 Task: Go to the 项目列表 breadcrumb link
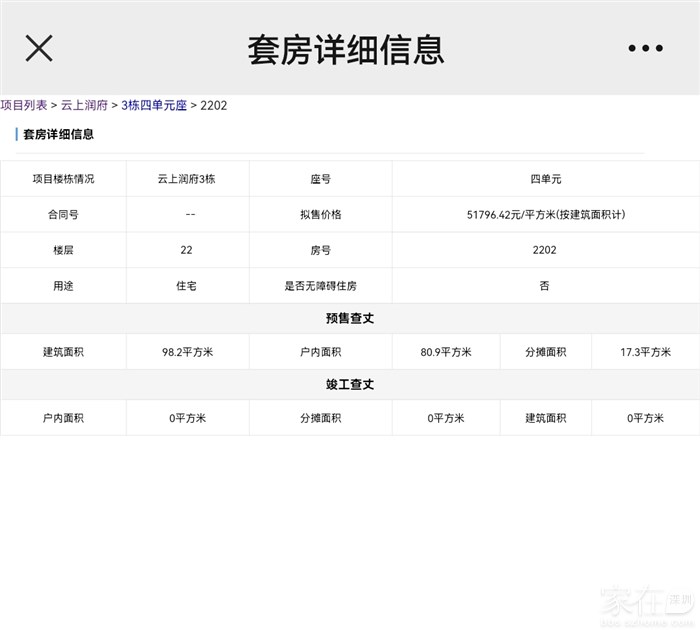(24, 105)
